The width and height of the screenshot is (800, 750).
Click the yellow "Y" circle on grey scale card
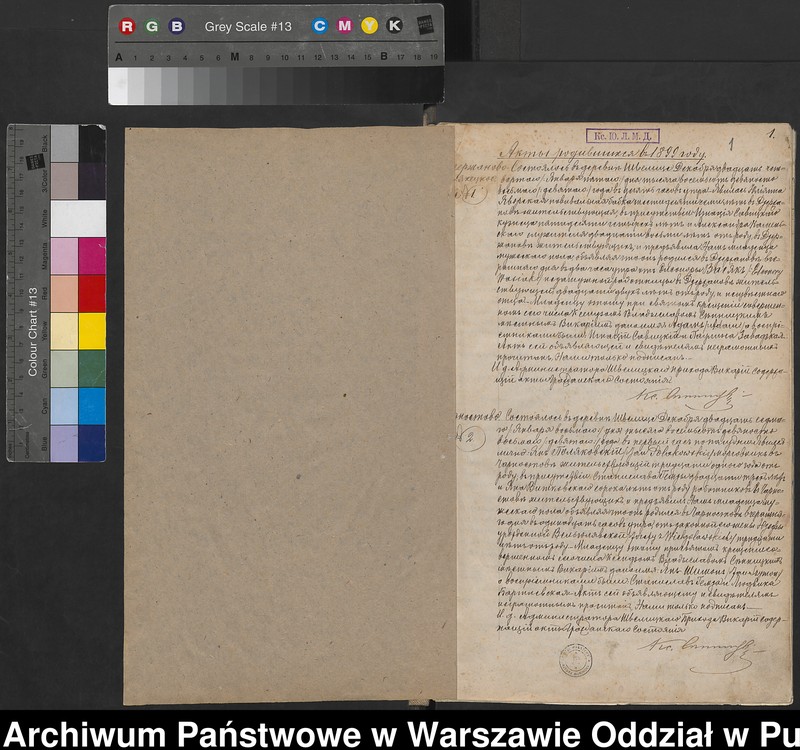point(369,26)
